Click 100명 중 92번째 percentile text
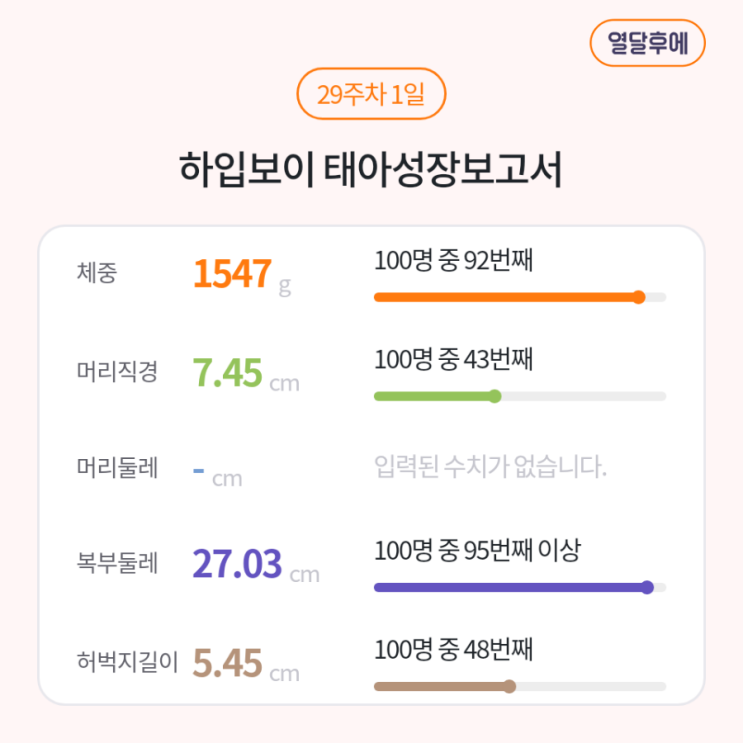The height and width of the screenshot is (743, 743). (453, 262)
